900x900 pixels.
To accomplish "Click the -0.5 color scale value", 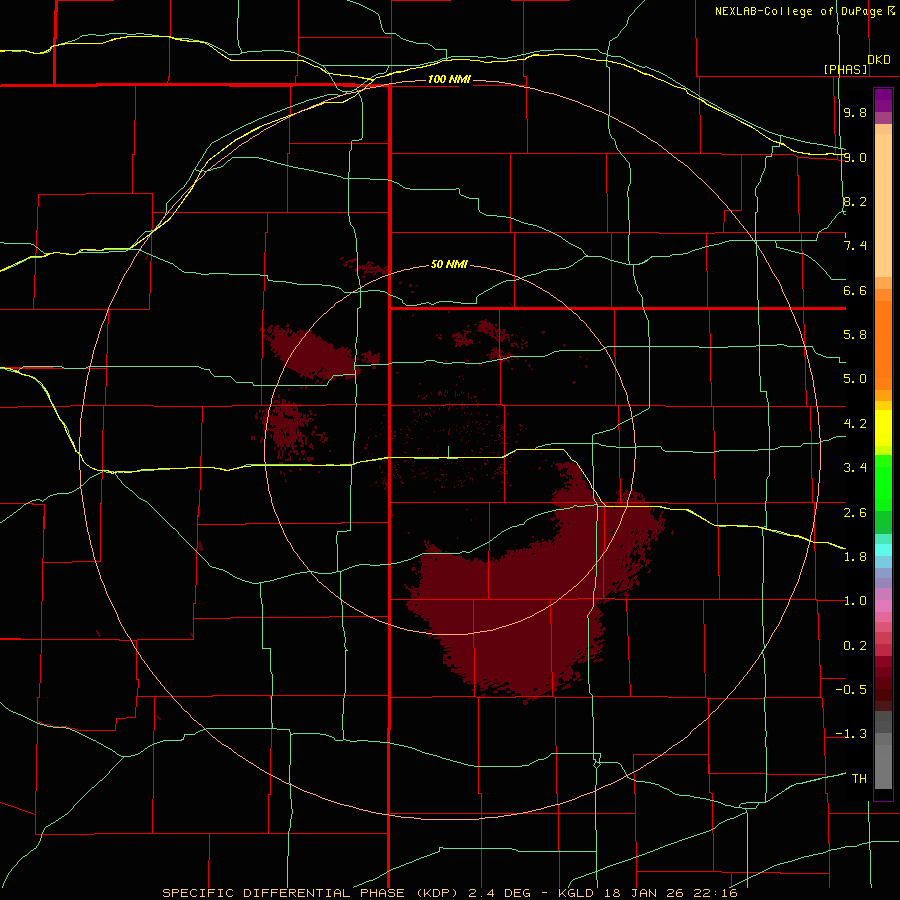I will tap(851, 690).
